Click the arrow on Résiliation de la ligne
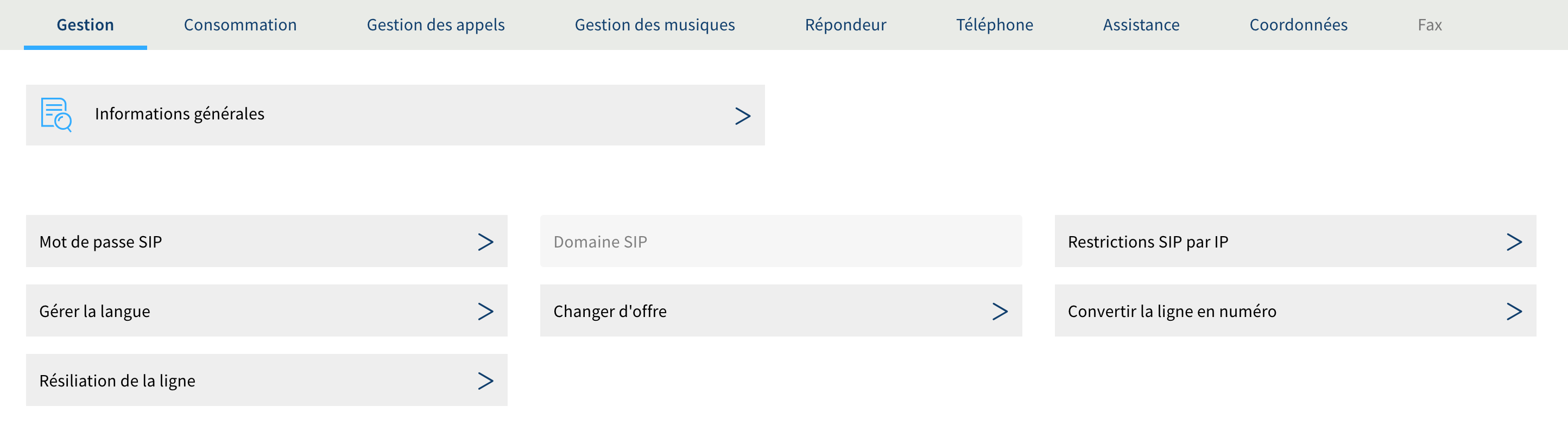1568x431 pixels. [x=485, y=381]
